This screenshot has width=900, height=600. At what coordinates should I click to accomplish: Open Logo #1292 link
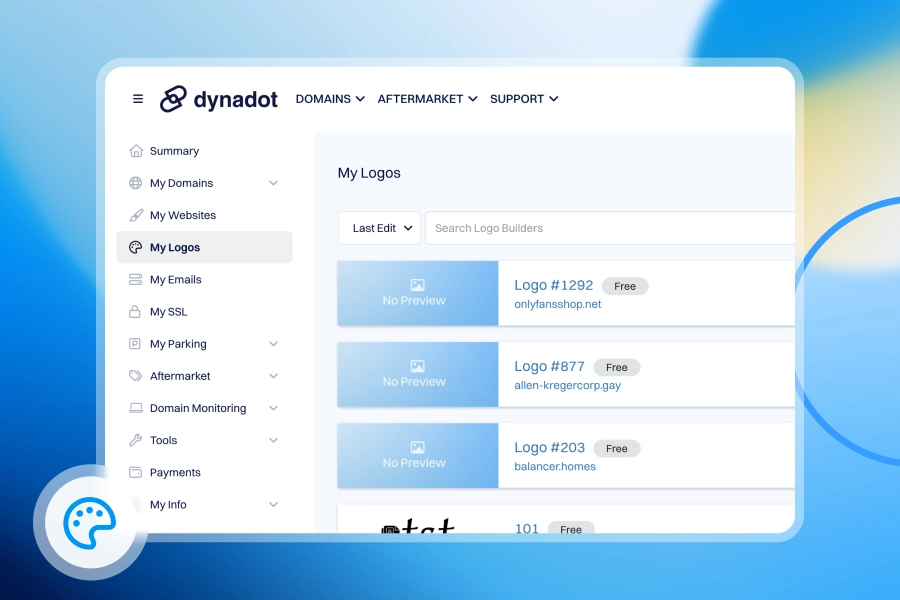point(553,286)
